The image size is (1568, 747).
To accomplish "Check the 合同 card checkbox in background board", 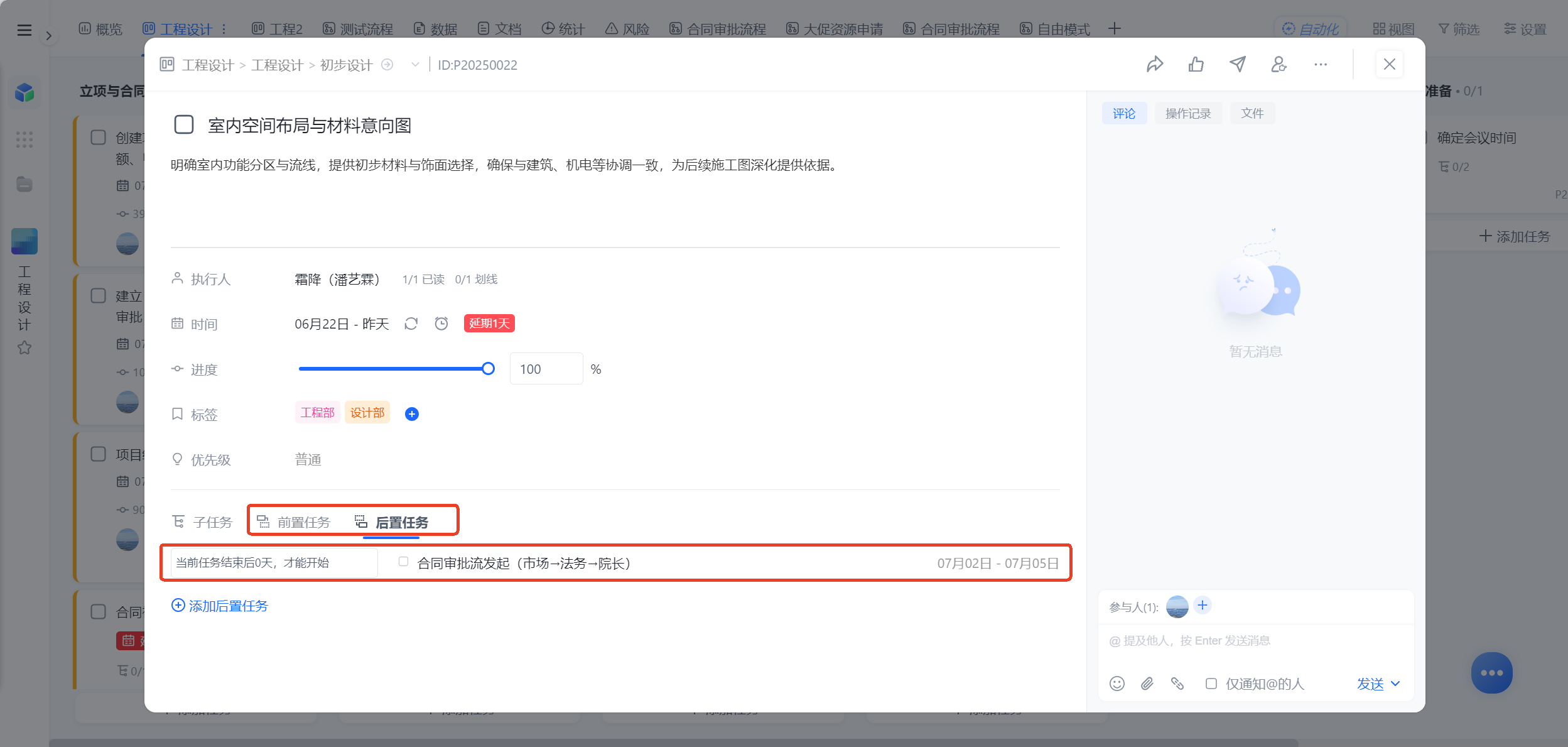I will point(99,611).
